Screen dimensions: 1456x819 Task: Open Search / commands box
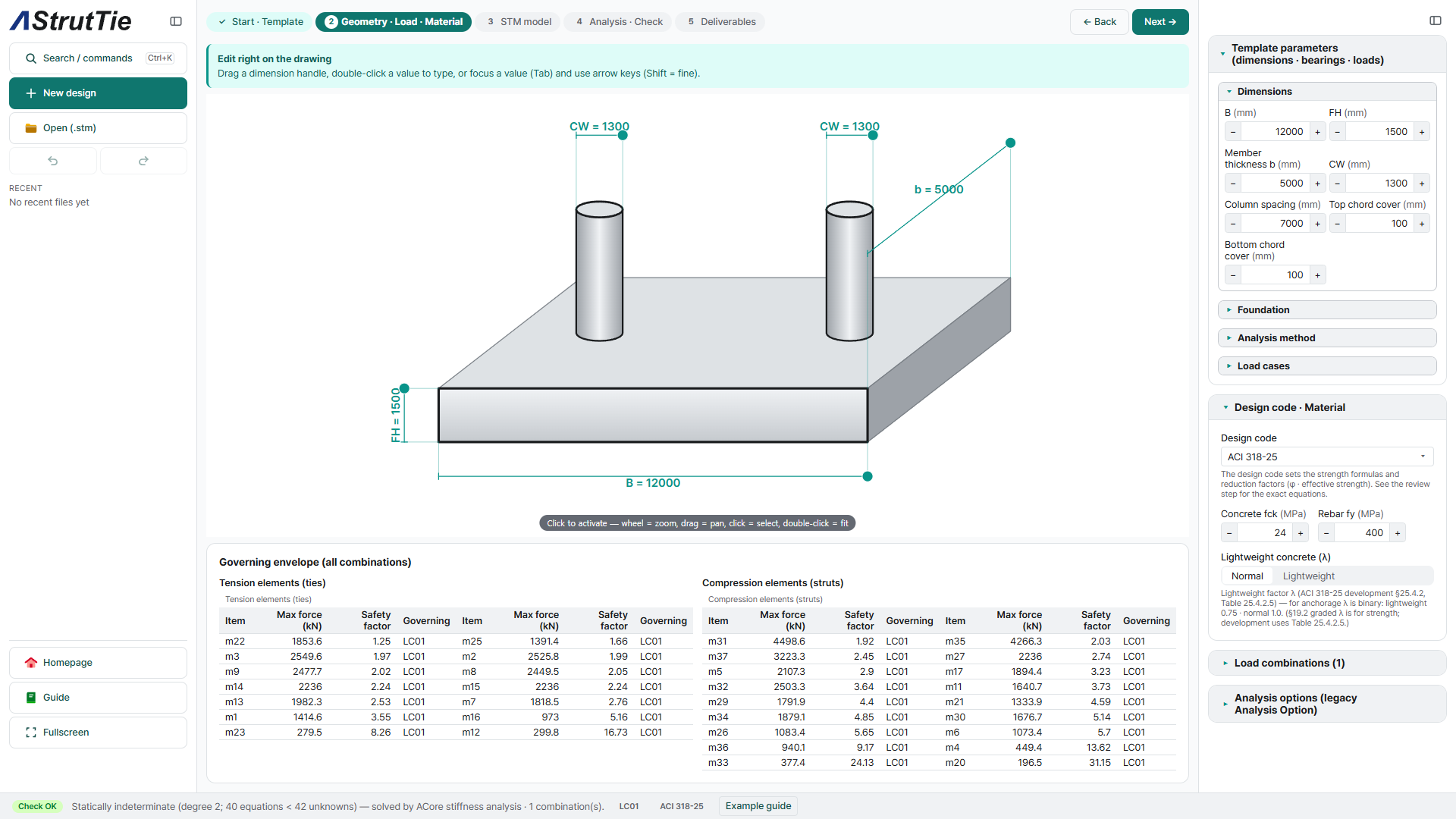[x=98, y=58]
